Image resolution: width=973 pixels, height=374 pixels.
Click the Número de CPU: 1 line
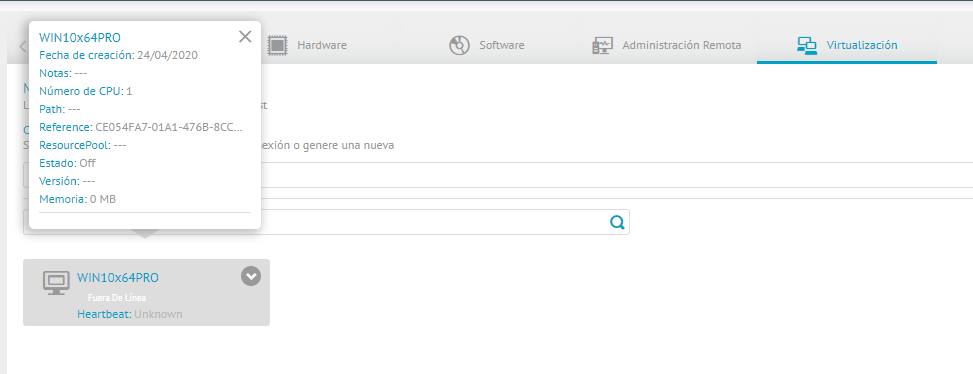click(86, 91)
